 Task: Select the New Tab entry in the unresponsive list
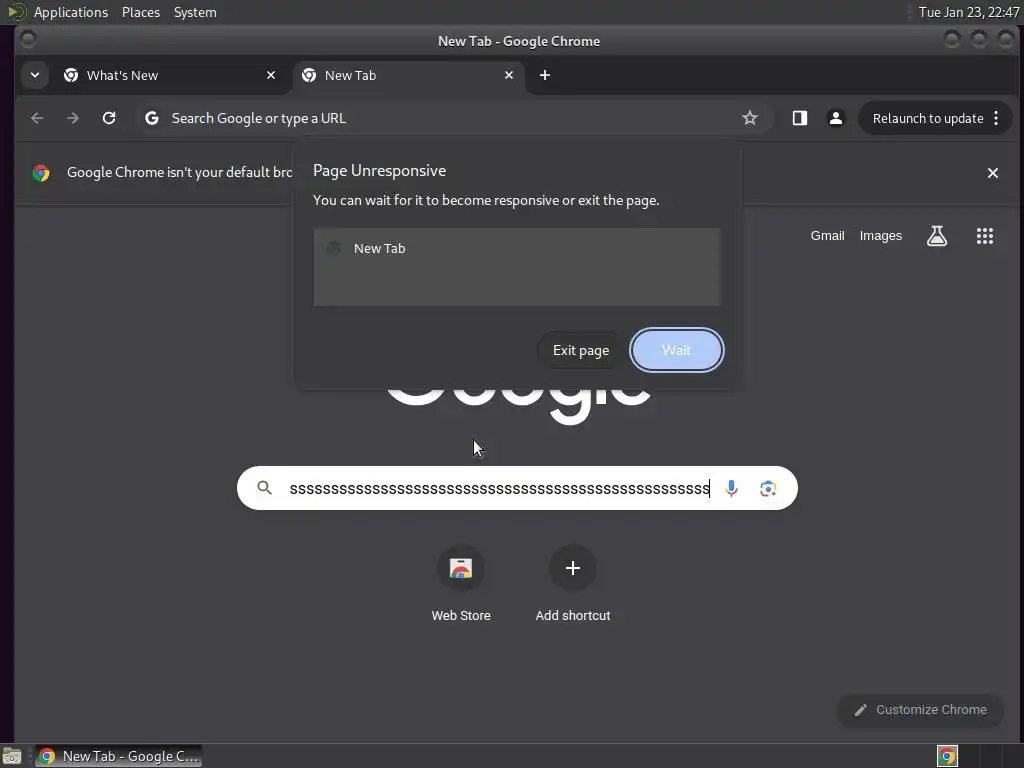click(517, 248)
